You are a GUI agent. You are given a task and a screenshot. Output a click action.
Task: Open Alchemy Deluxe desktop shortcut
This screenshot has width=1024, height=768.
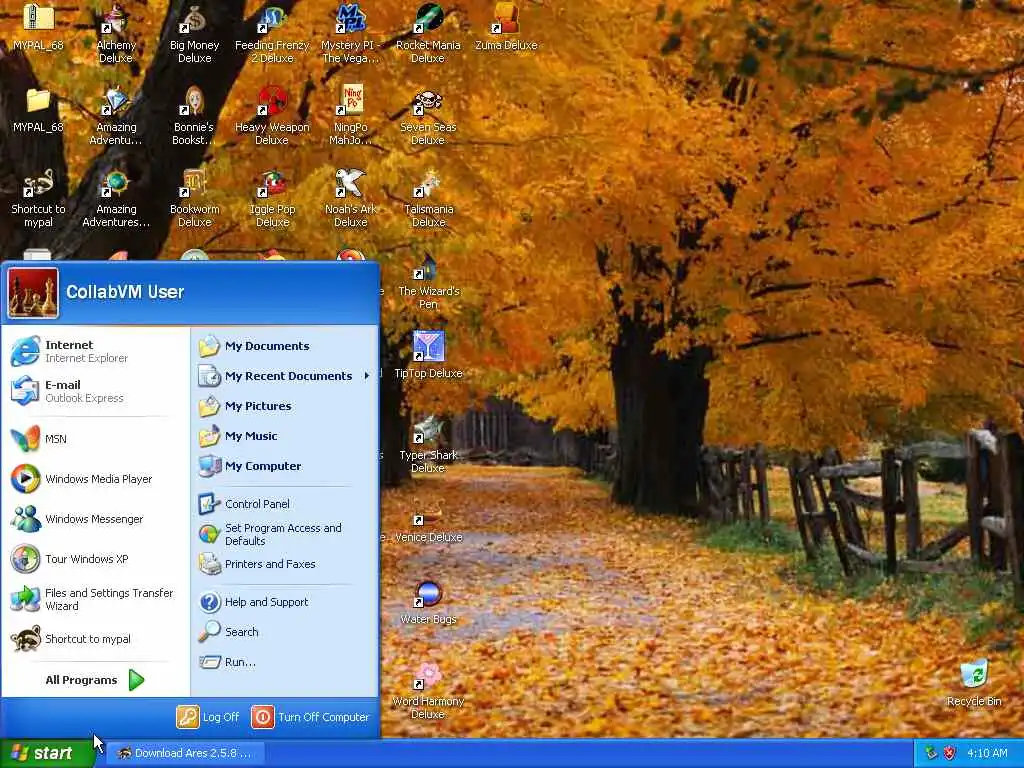pos(116,33)
